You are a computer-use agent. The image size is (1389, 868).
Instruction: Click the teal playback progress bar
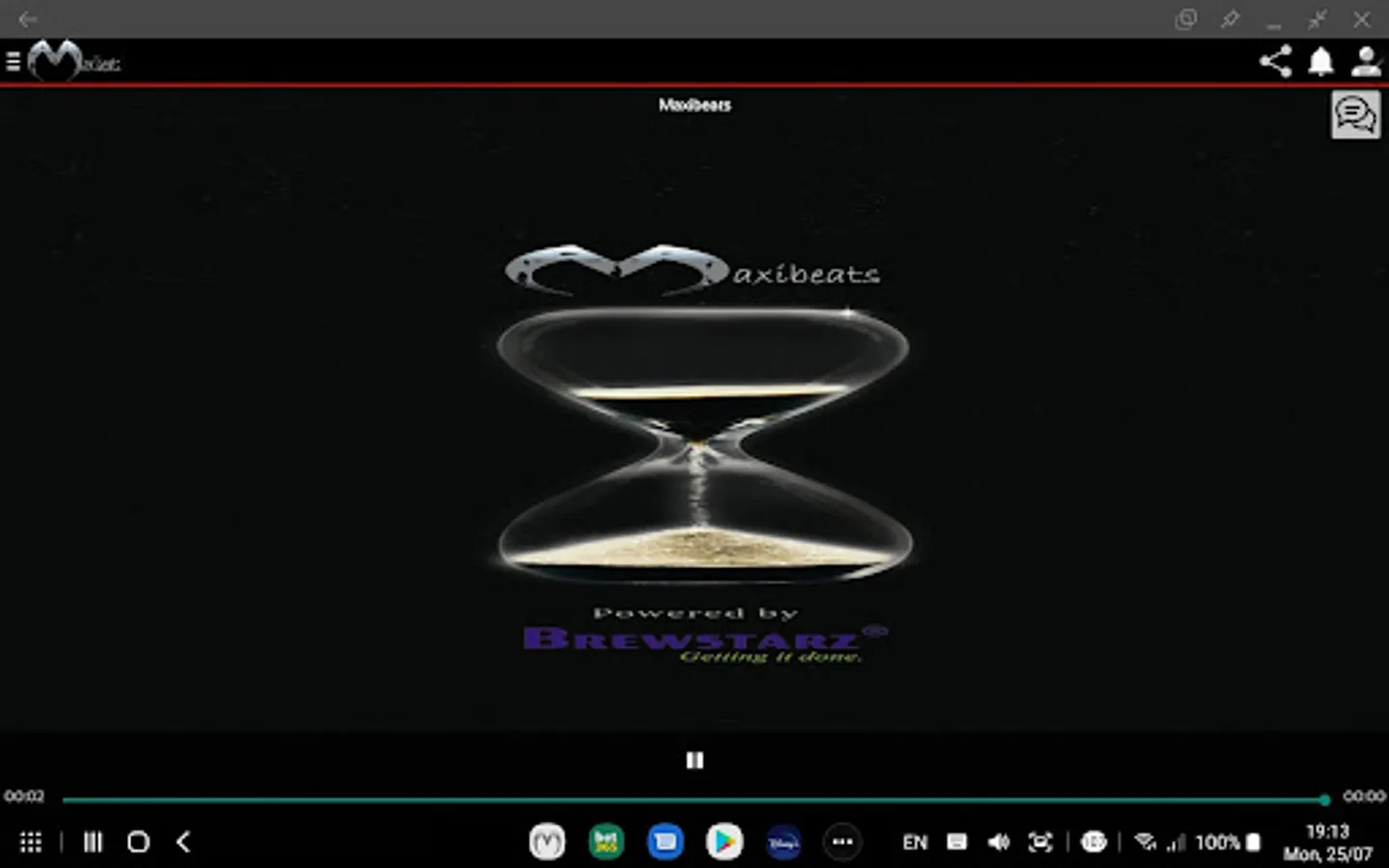(x=693, y=800)
